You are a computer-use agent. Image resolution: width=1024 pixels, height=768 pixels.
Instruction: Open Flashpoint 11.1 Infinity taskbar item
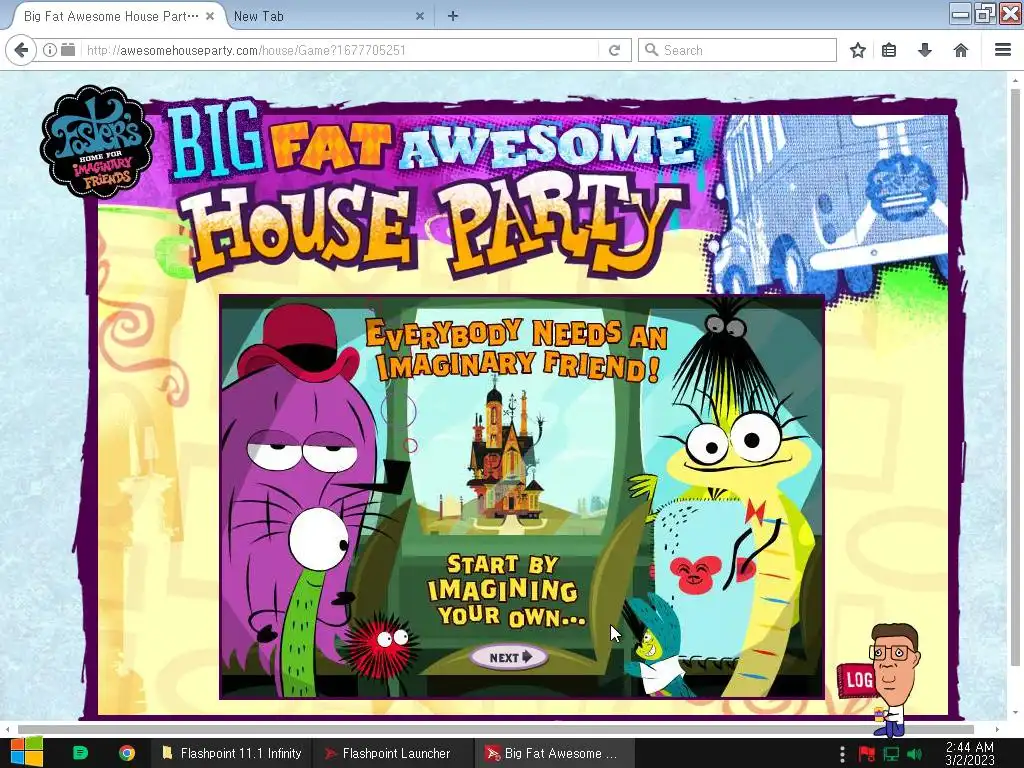pos(232,753)
